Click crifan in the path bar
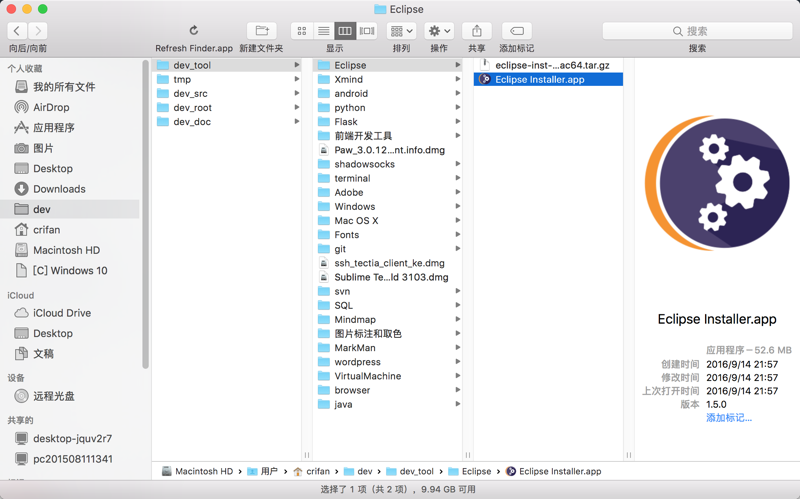800x499 pixels. click(x=312, y=471)
